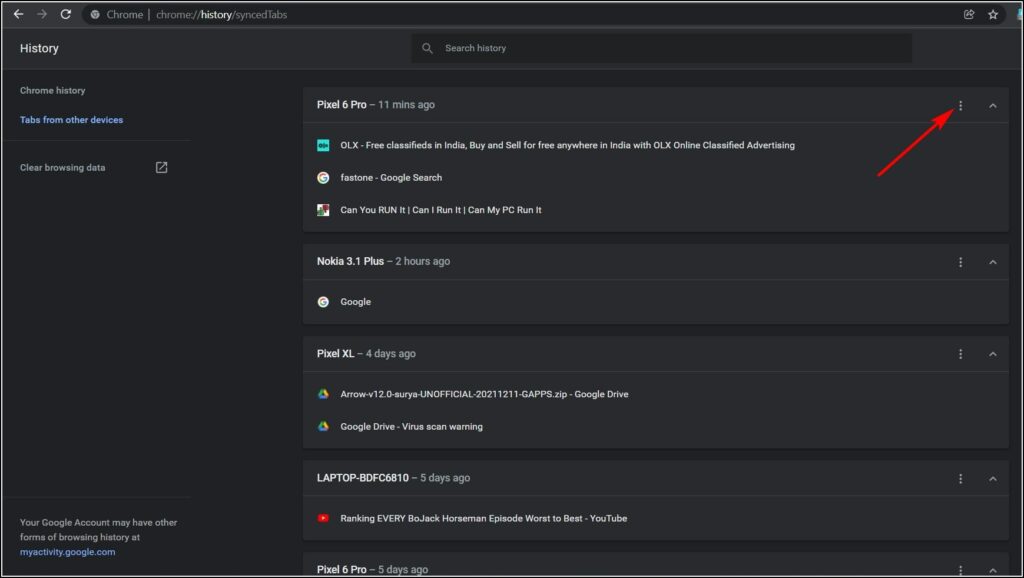Open Can You RUN It tab
Image resolution: width=1024 pixels, height=578 pixels.
tap(441, 210)
